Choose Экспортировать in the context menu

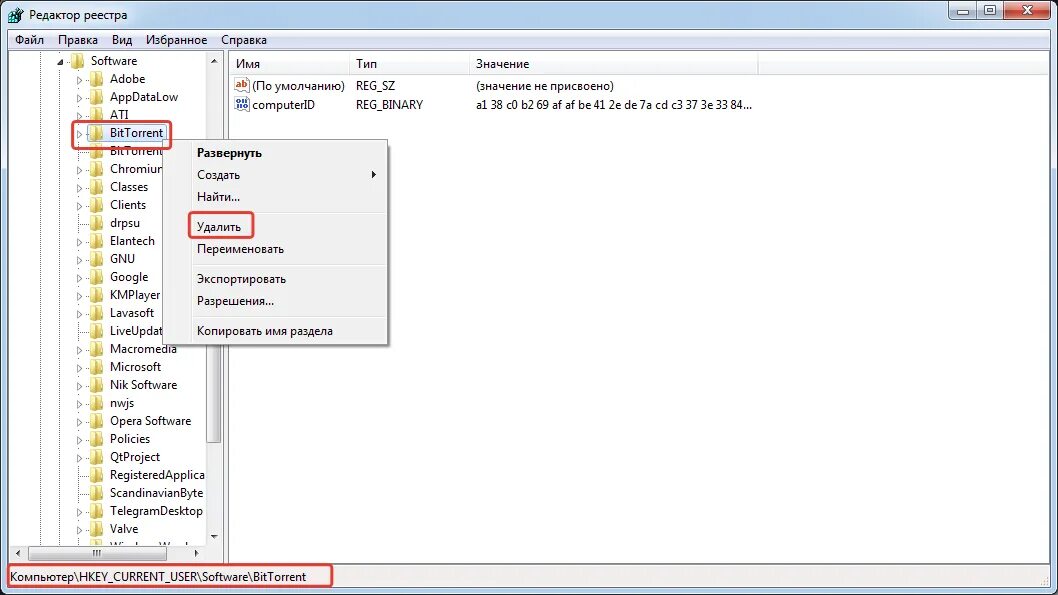pyautogui.click(x=276, y=279)
